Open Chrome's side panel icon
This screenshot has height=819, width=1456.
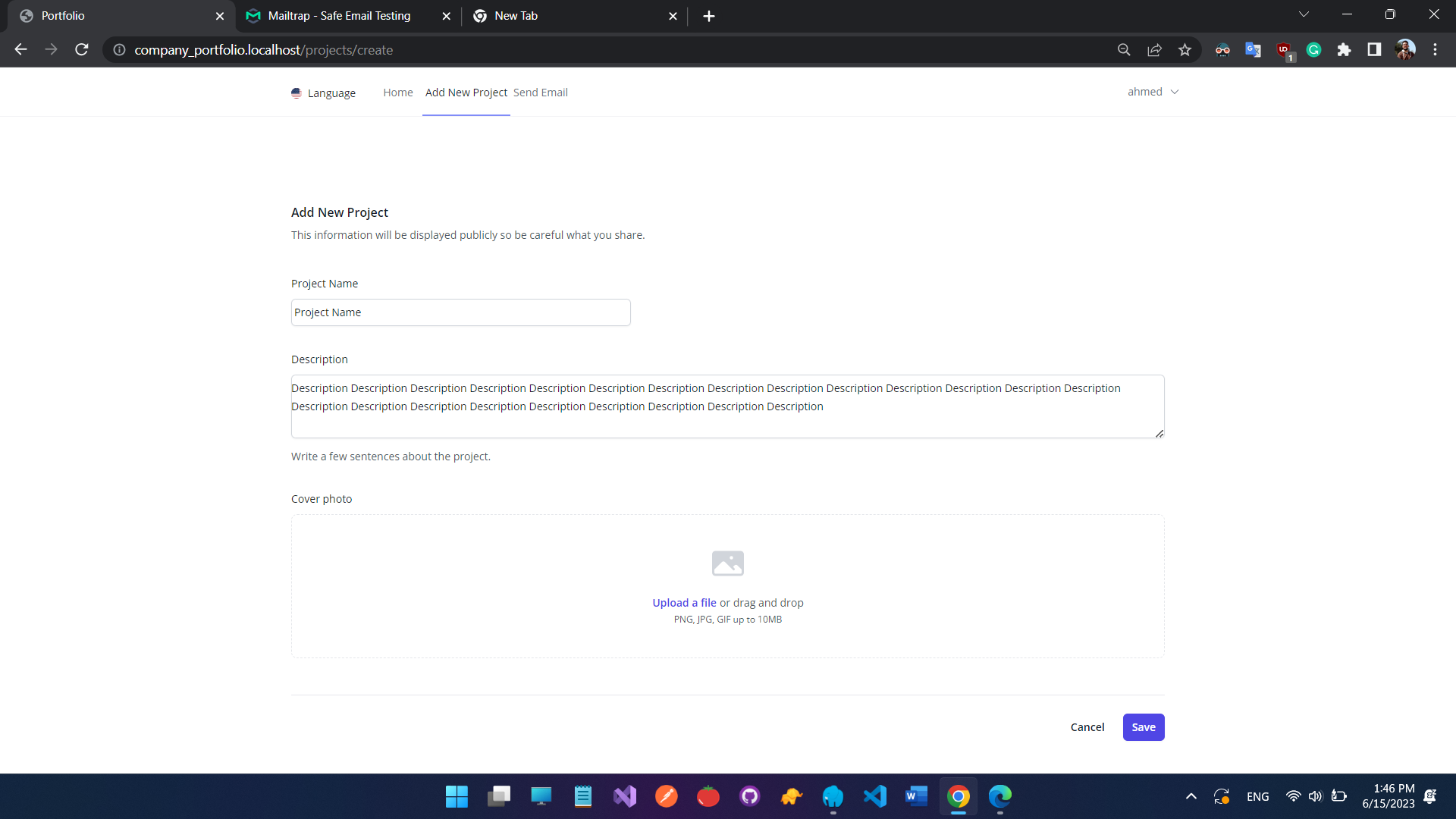(1374, 49)
